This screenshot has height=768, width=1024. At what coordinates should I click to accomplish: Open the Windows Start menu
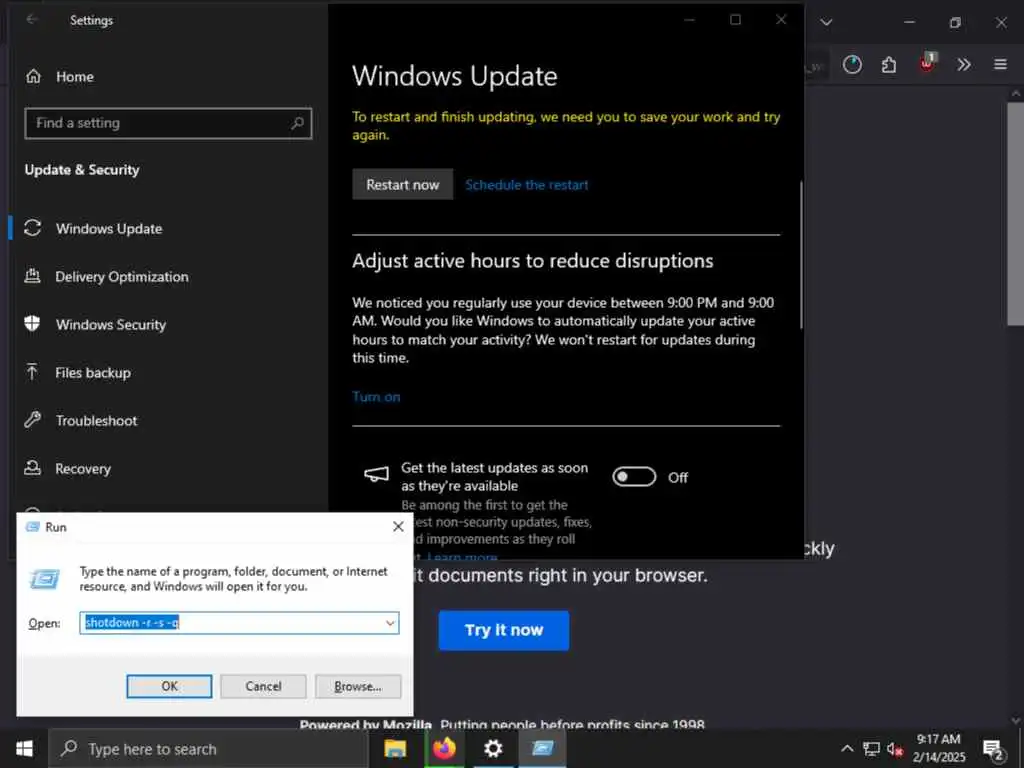click(x=24, y=748)
